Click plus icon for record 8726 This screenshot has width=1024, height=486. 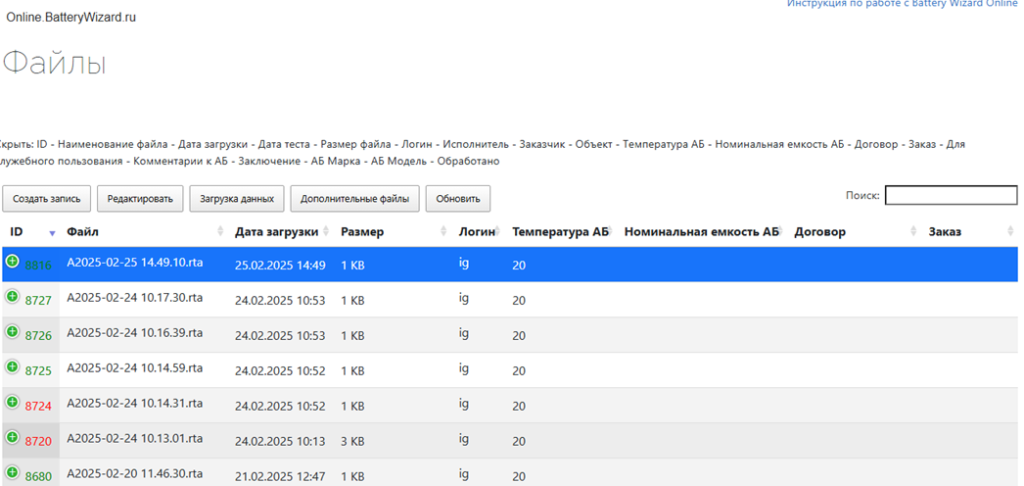pyautogui.click(x=12, y=331)
